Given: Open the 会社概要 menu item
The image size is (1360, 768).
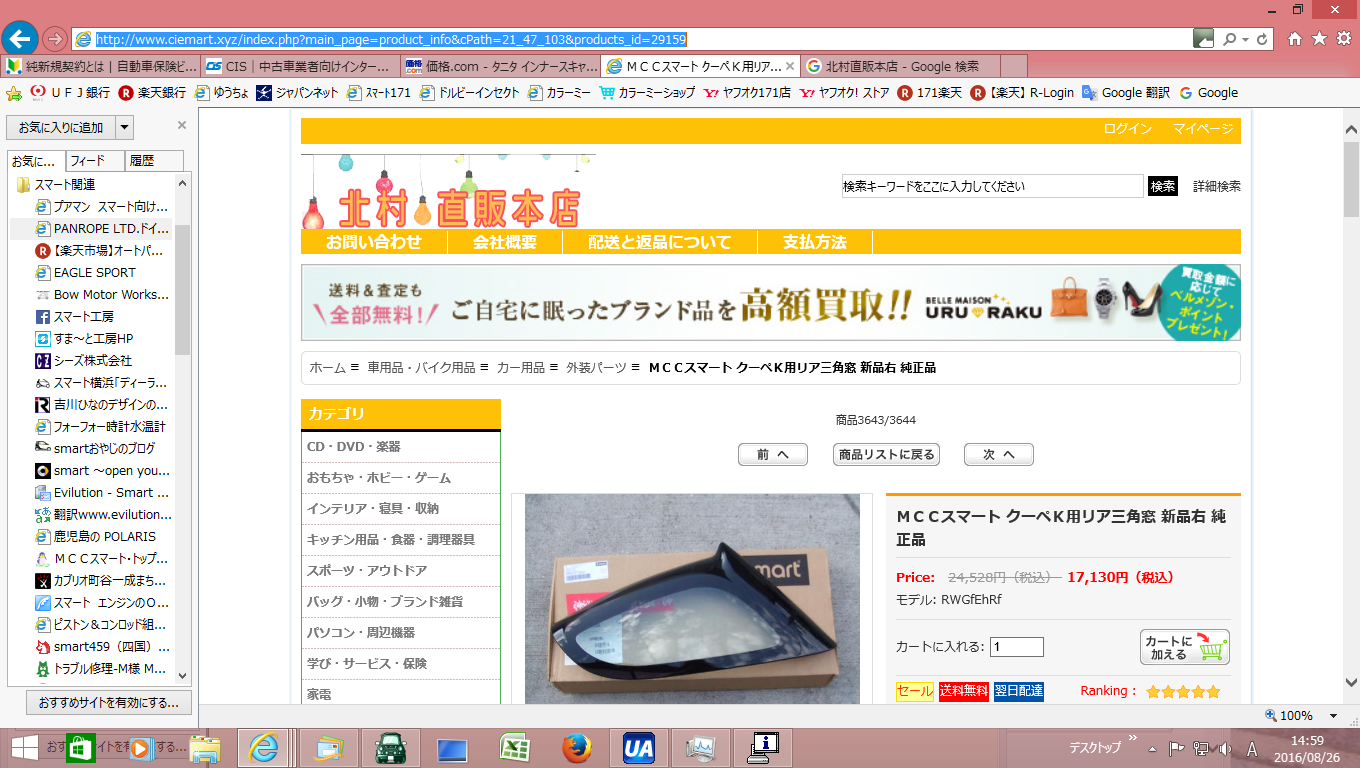Looking at the screenshot, I should click(x=504, y=242).
